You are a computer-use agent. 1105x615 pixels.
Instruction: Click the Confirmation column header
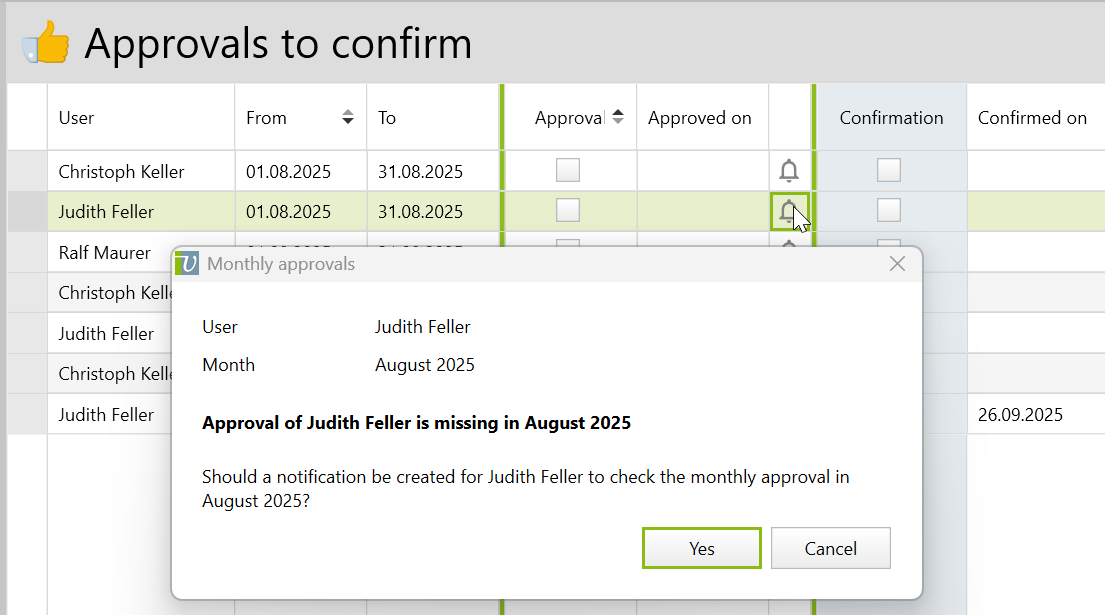coord(891,117)
